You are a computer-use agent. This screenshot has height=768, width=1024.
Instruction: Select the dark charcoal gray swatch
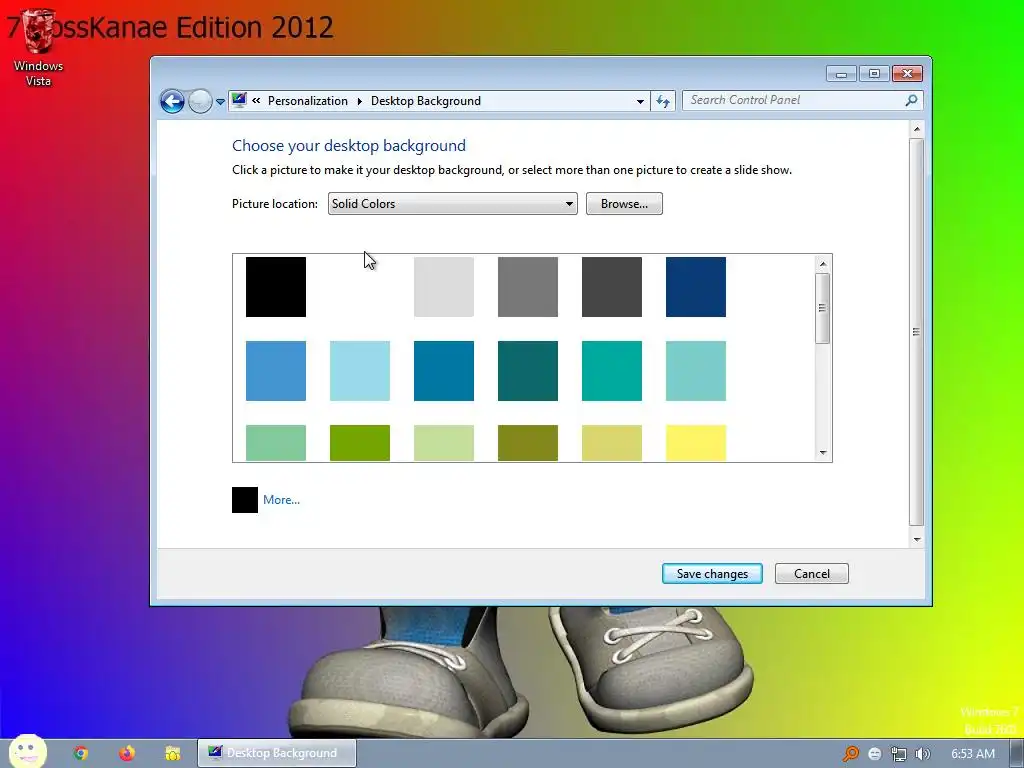pyautogui.click(x=612, y=287)
